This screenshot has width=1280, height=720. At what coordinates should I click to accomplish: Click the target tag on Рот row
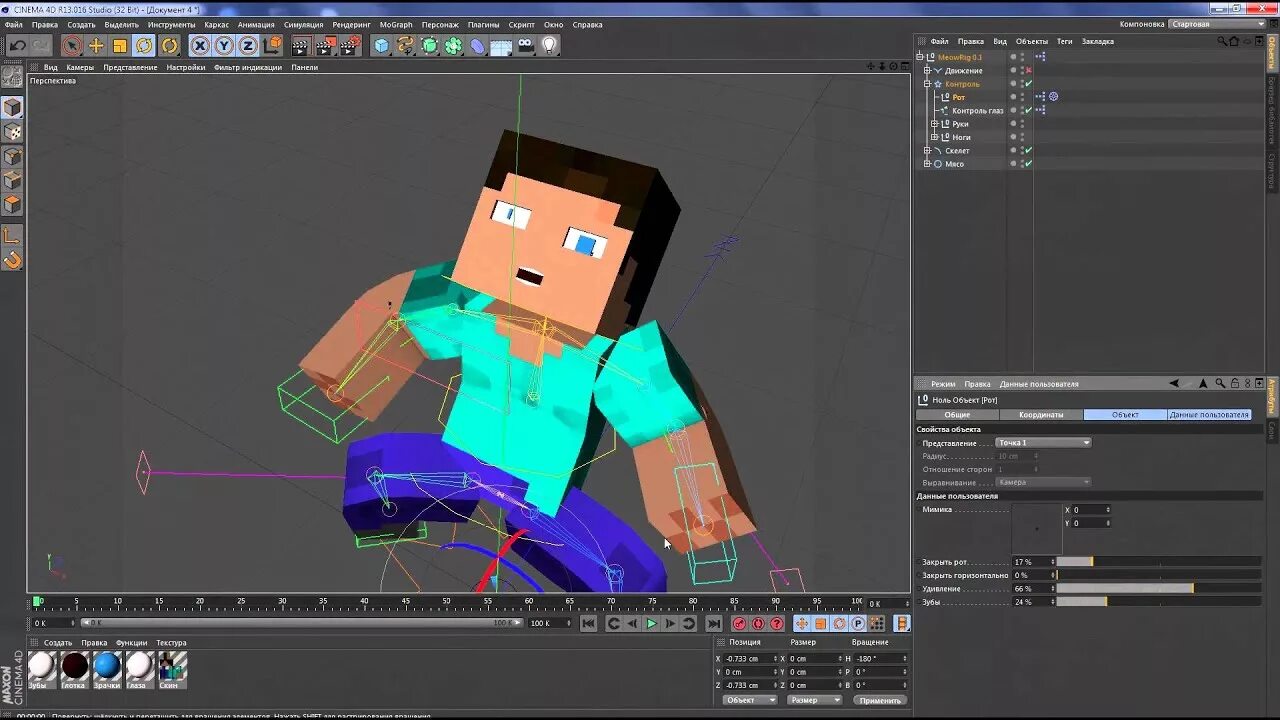(x=1053, y=97)
